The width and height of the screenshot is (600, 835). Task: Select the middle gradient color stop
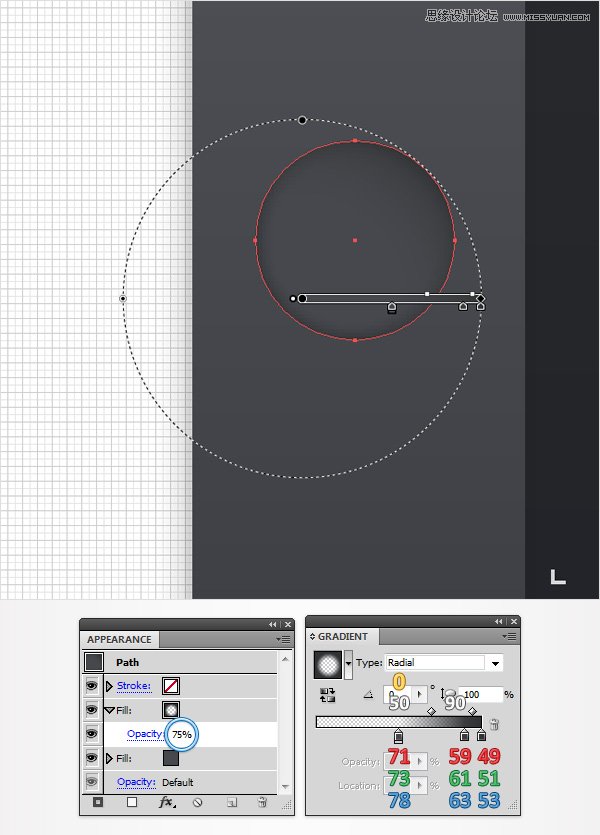464,735
